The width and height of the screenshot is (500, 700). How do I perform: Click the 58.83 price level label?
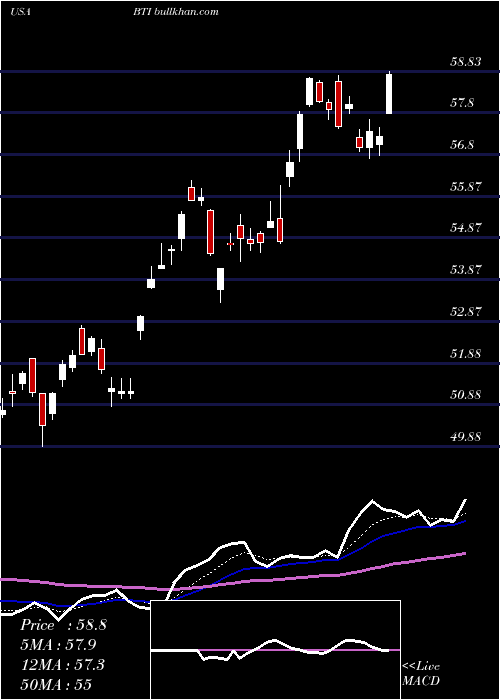(x=466, y=62)
